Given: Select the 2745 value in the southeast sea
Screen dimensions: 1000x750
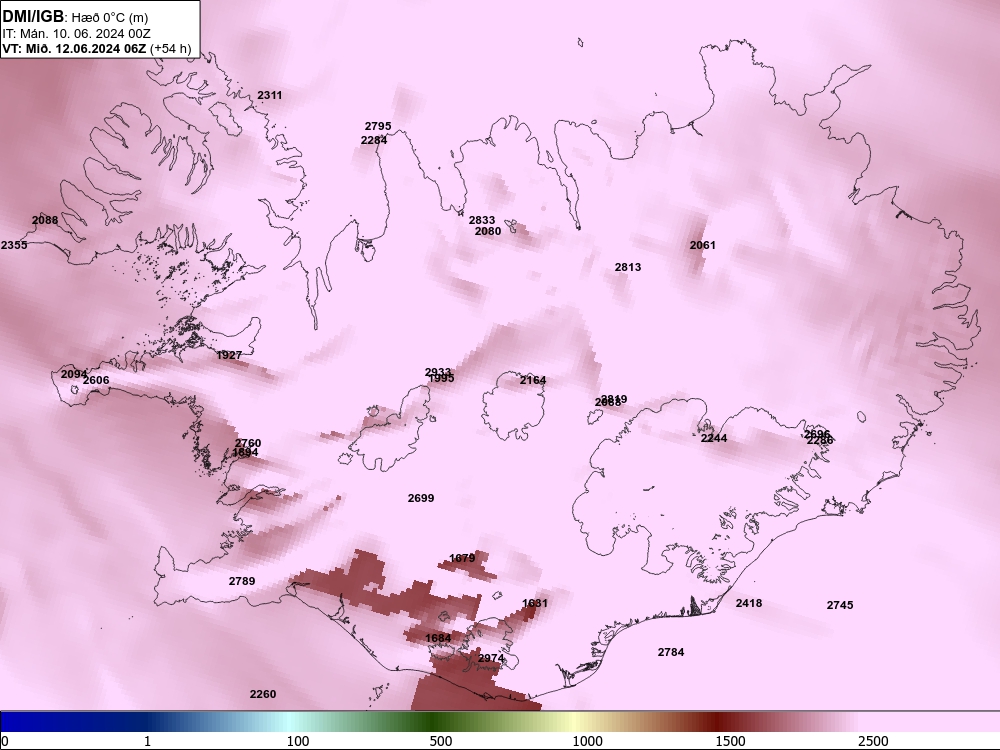Looking at the screenshot, I should coord(840,605).
